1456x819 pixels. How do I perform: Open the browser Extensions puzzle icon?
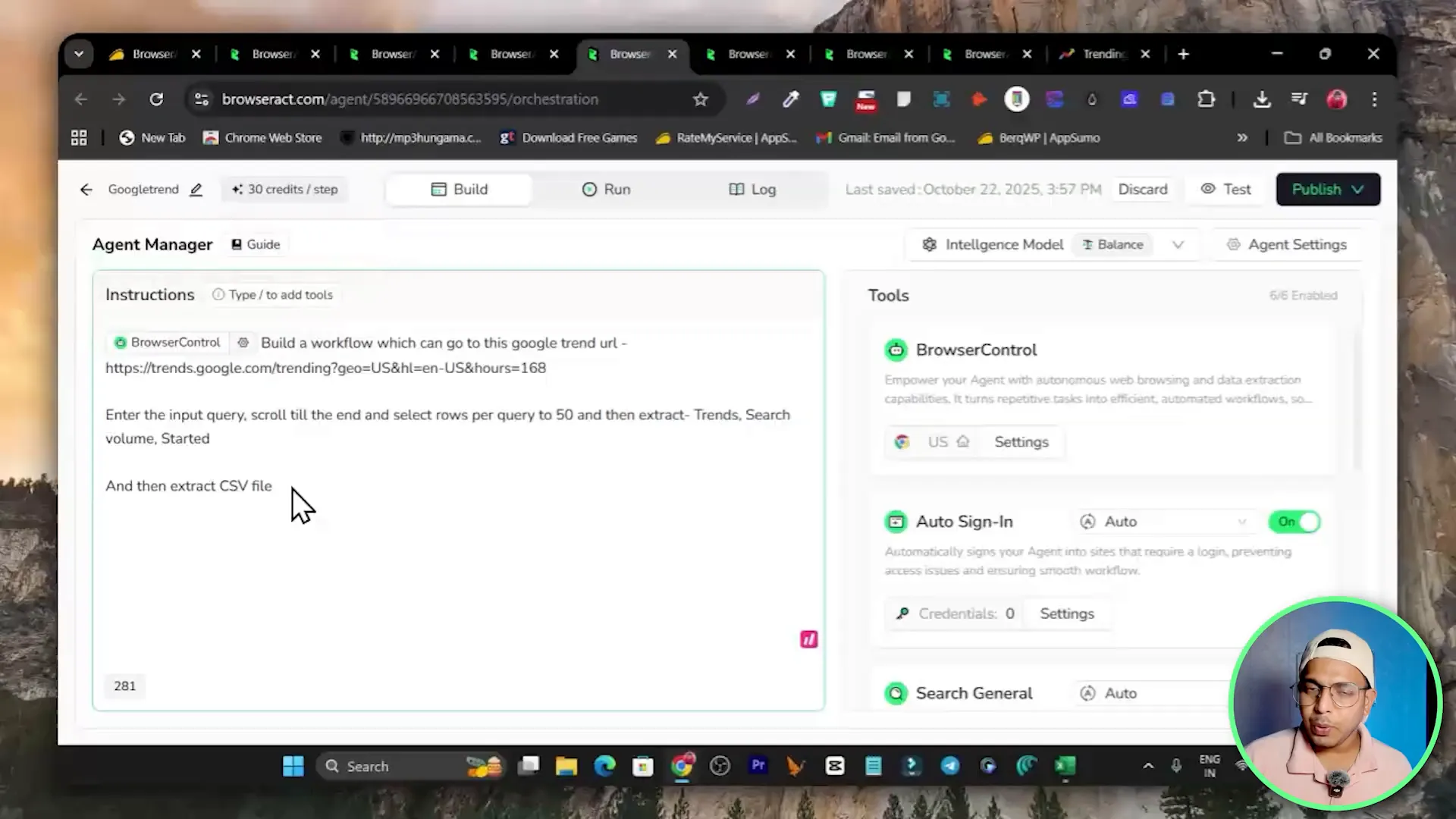coord(1206,99)
